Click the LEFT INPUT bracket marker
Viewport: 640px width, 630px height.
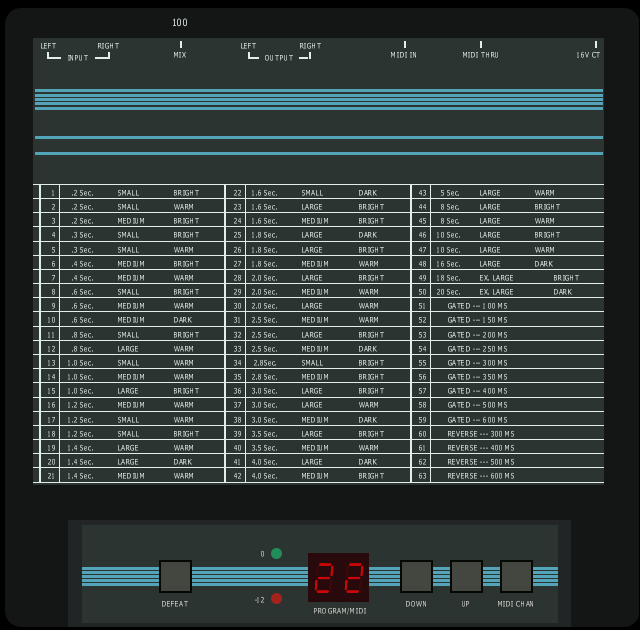[53, 56]
